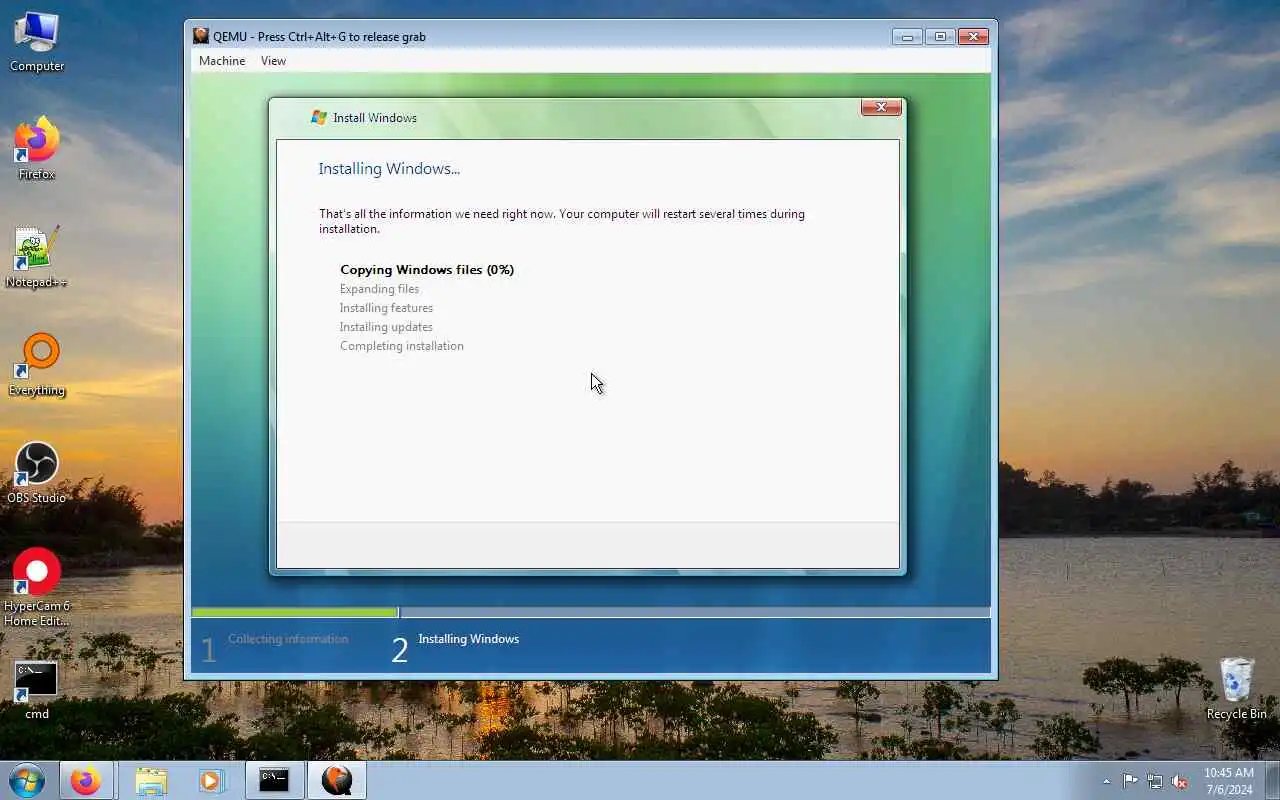Select the OBS Studio desktop shortcut
Viewport: 1280px width, 800px height.
pyautogui.click(x=37, y=473)
